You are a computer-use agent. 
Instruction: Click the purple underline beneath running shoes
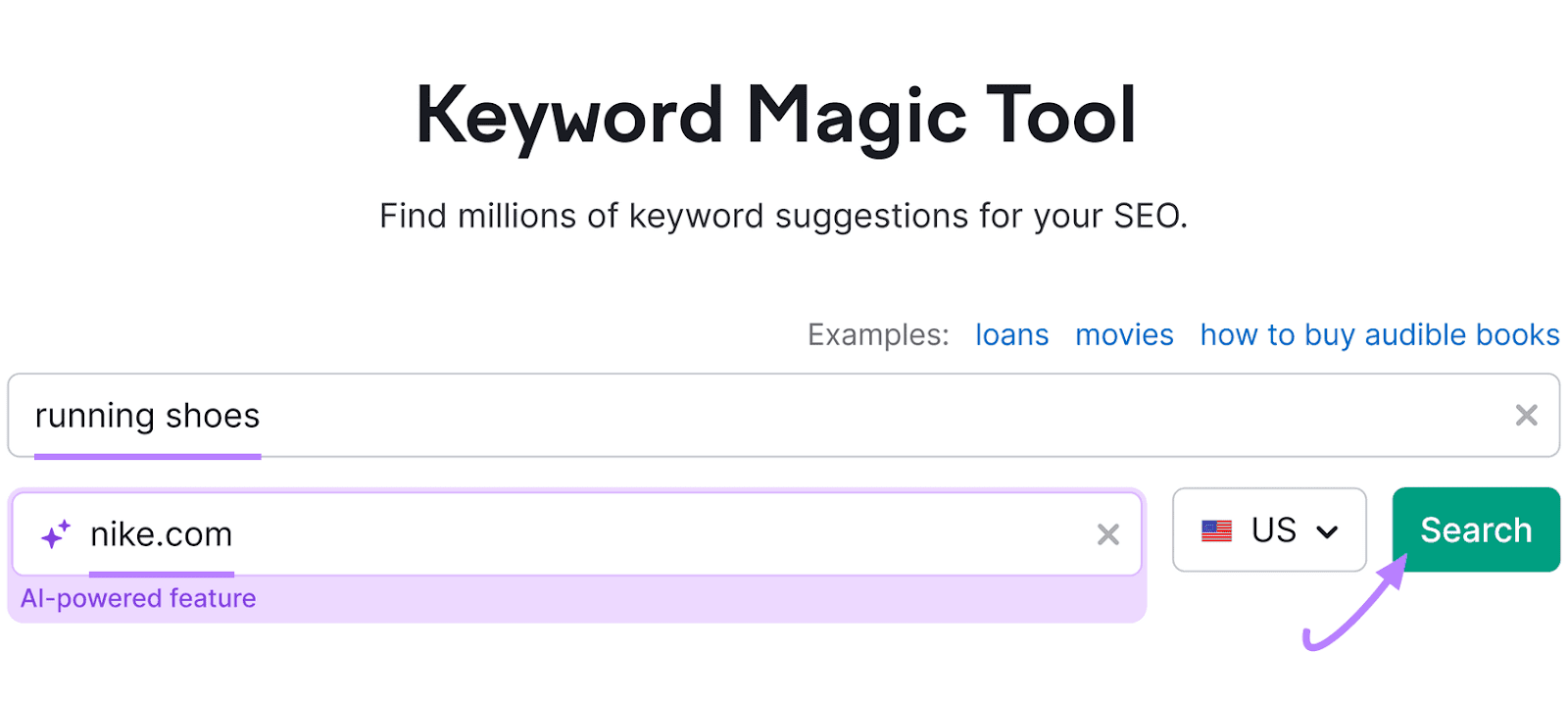coord(149,455)
